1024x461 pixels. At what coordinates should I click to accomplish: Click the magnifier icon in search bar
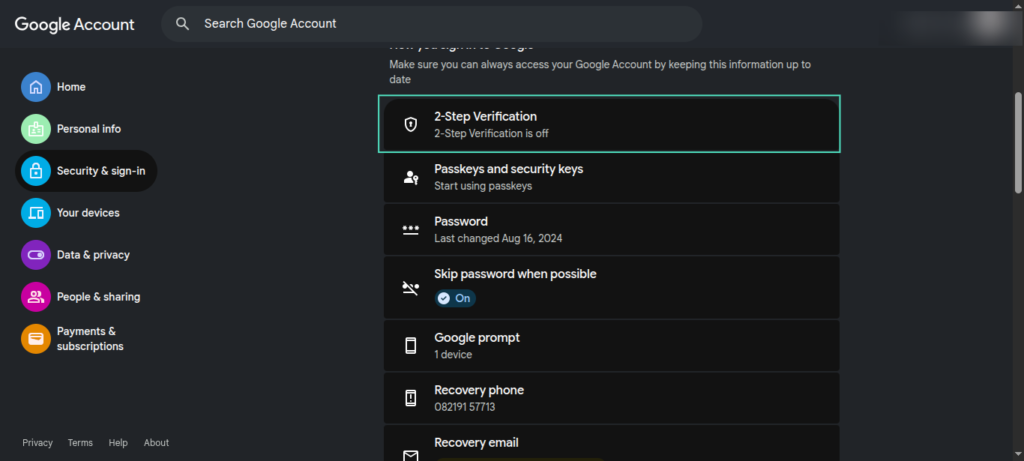(182, 23)
